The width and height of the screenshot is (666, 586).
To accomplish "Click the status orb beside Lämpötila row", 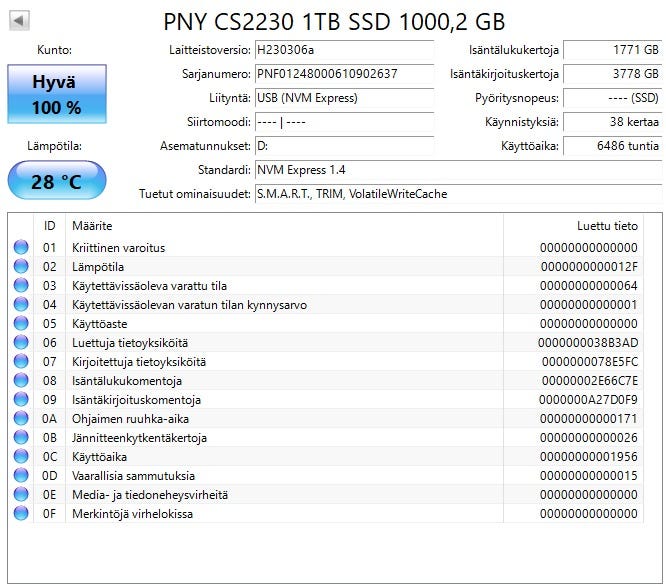I will 21,267.
